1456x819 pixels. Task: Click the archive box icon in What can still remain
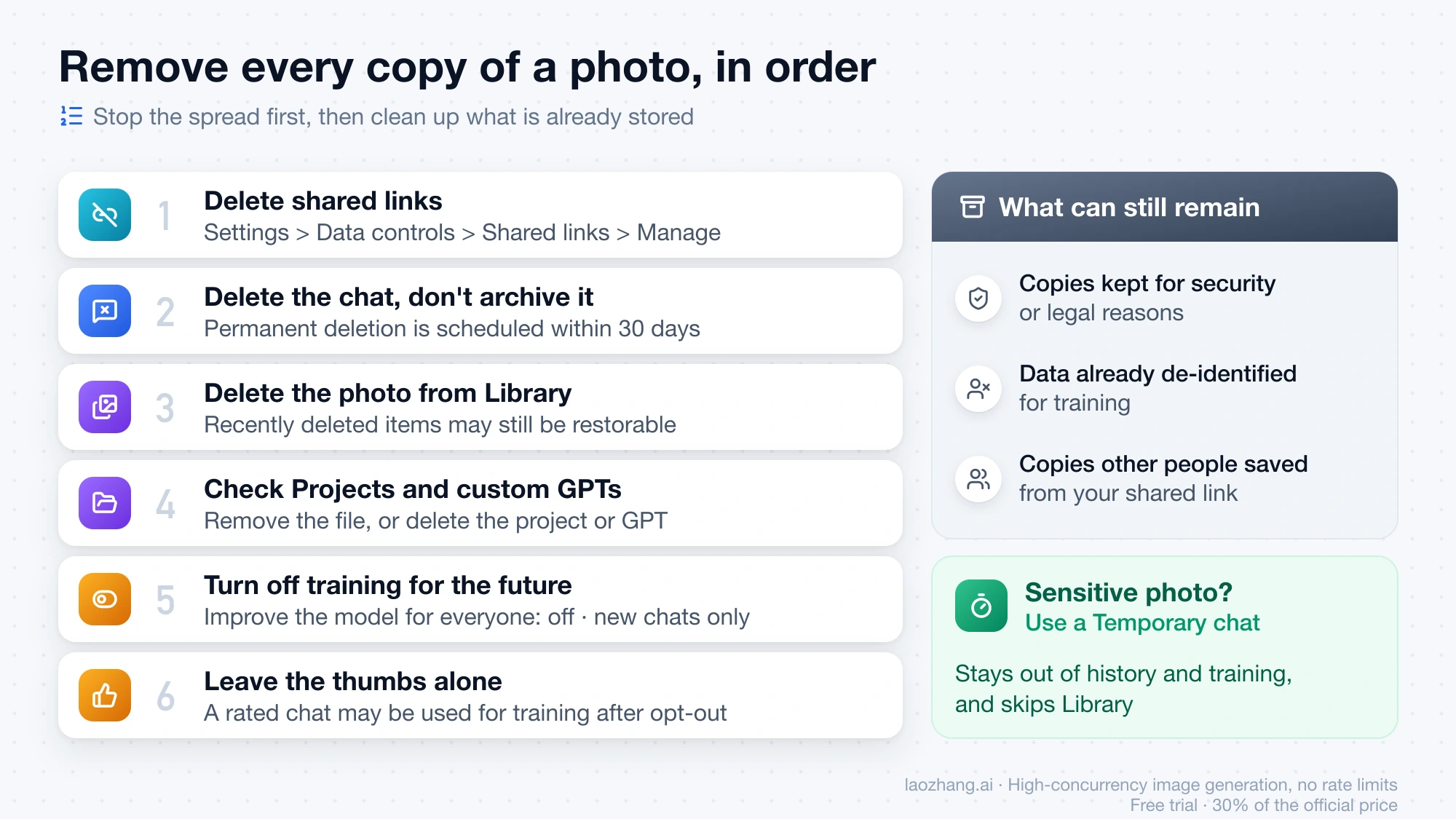973,207
